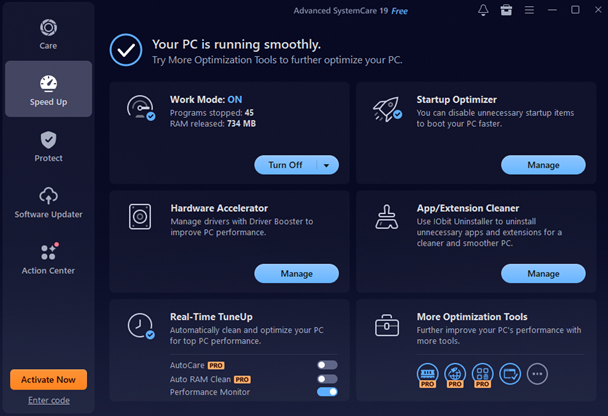Enable the Auto RAM Clean toggle

coord(327,379)
